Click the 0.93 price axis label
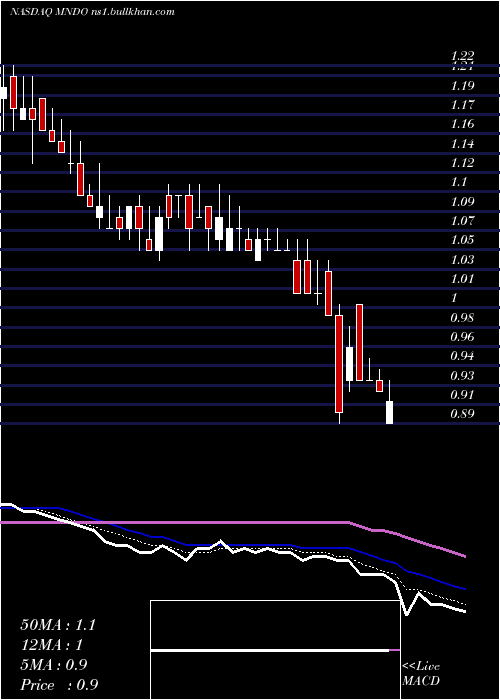 (462, 375)
